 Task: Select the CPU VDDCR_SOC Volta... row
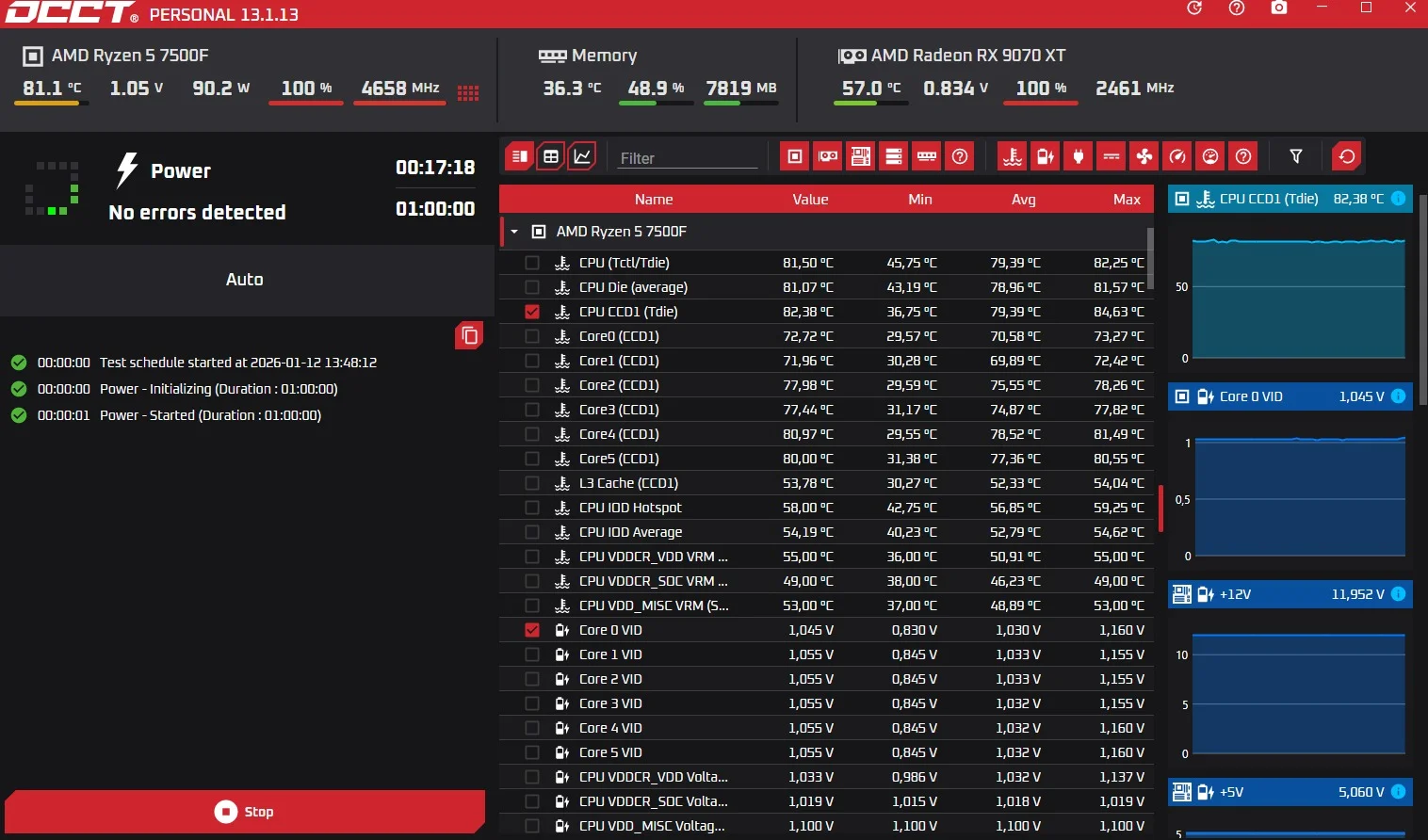pyautogui.click(x=825, y=801)
